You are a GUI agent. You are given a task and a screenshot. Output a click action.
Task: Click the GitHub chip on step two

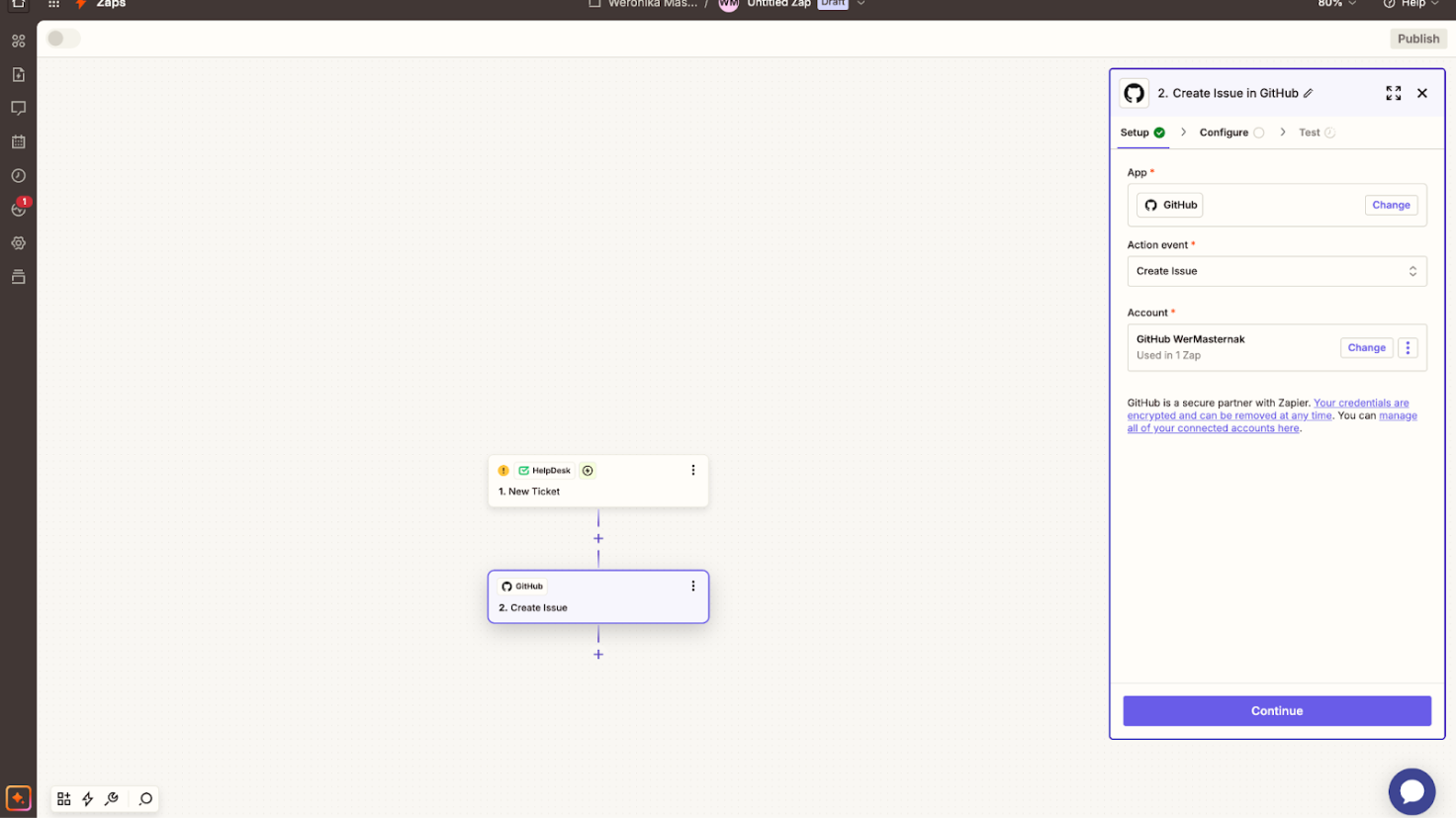(x=522, y=586)
